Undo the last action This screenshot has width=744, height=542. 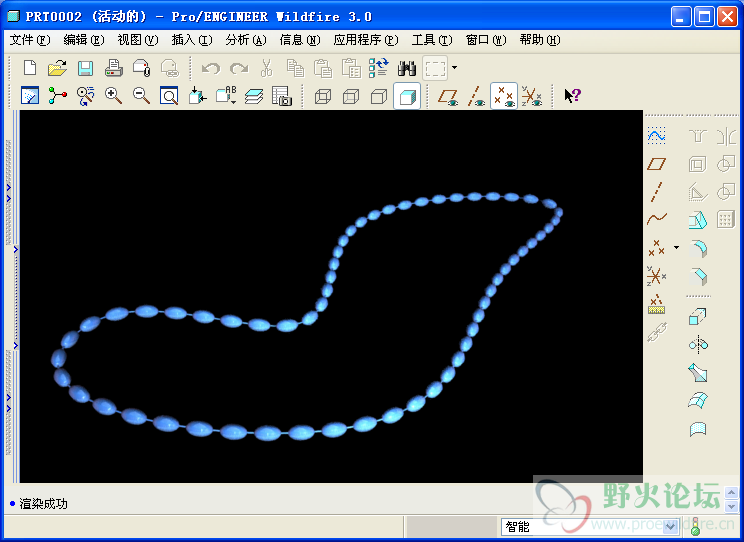211,68
